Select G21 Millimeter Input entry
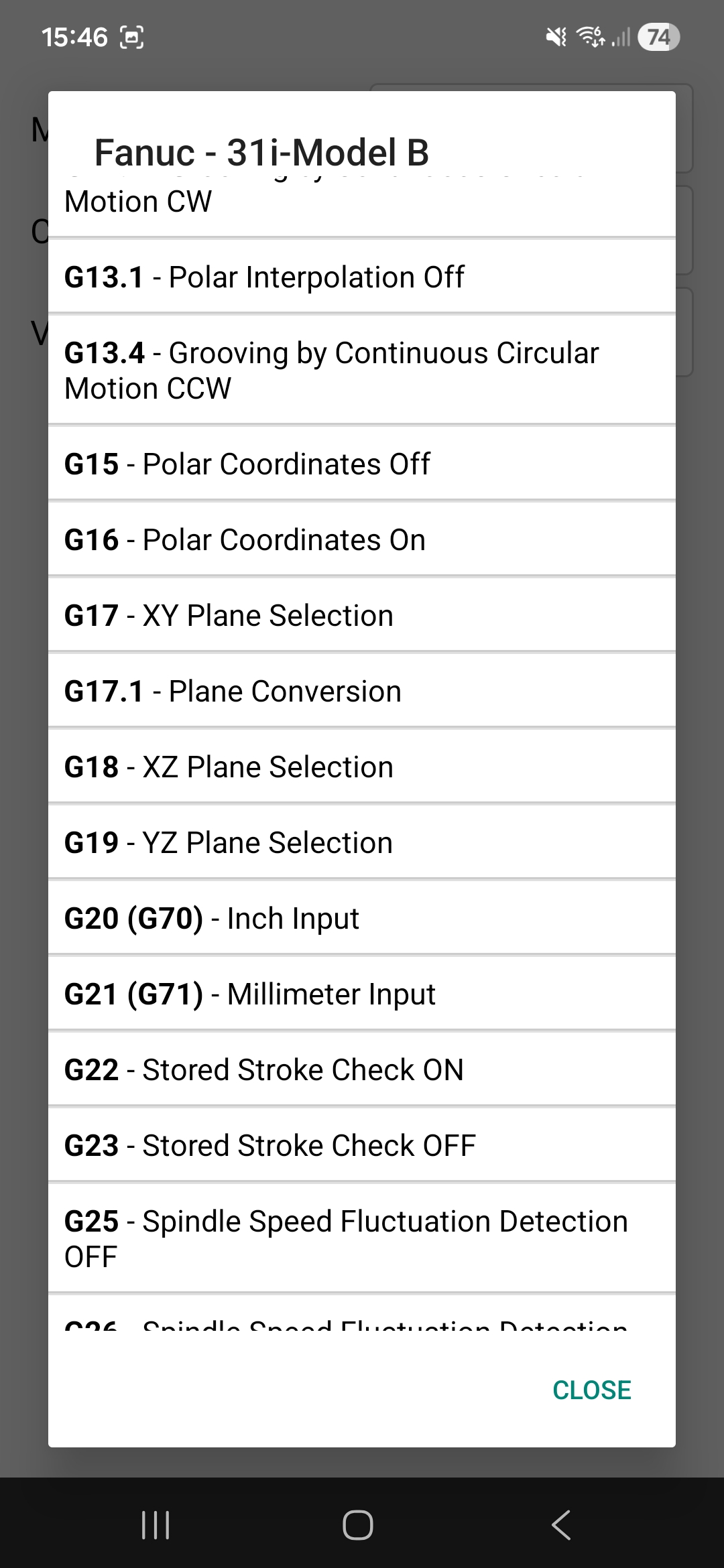 [x=362, y=993]
